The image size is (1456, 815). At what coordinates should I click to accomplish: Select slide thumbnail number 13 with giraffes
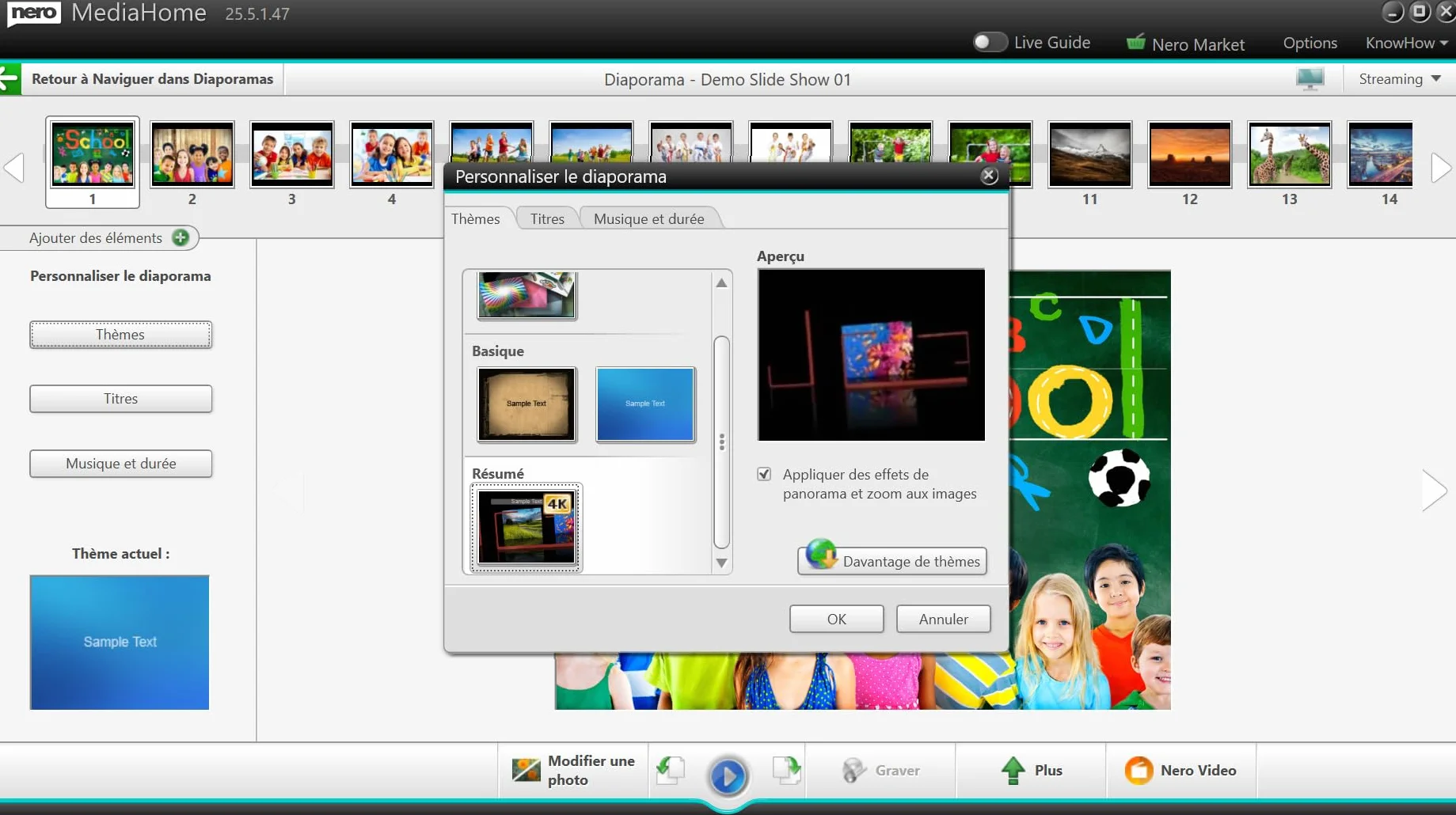click(x=1290, y=155)
